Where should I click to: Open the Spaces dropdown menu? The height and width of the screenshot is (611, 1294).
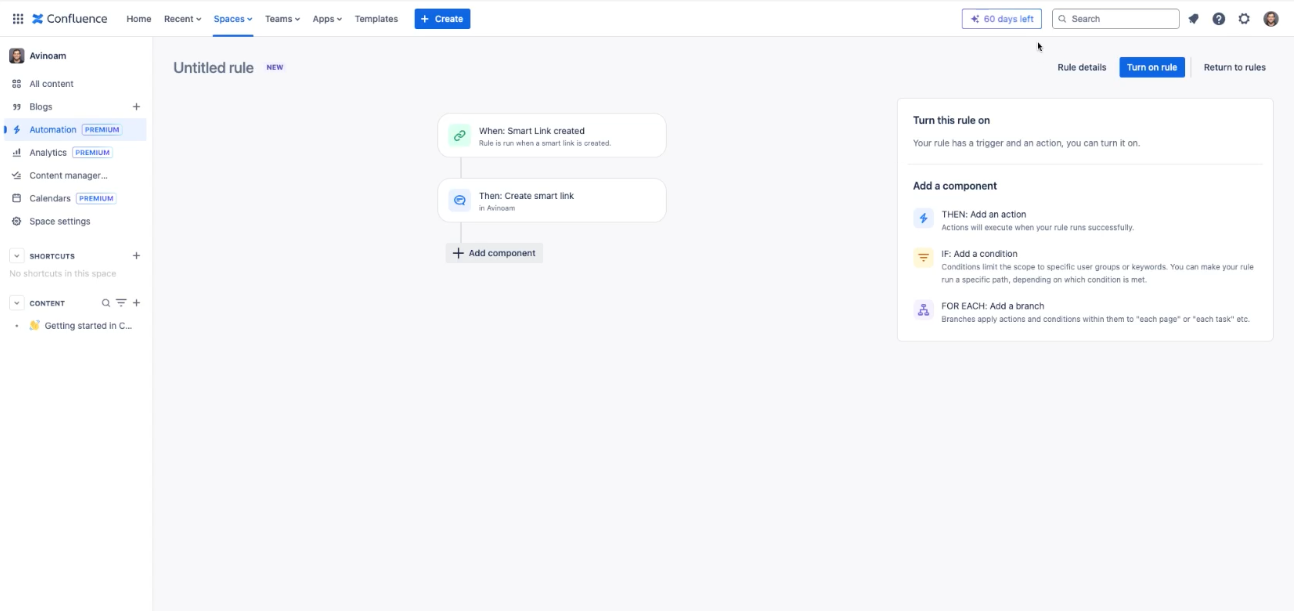(229, 18)
